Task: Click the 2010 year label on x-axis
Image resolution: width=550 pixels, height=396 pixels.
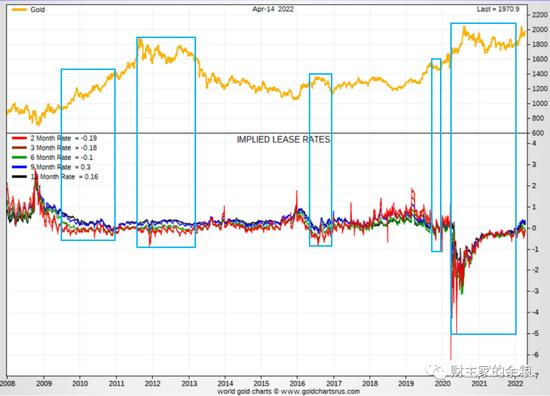Action: 80,383
